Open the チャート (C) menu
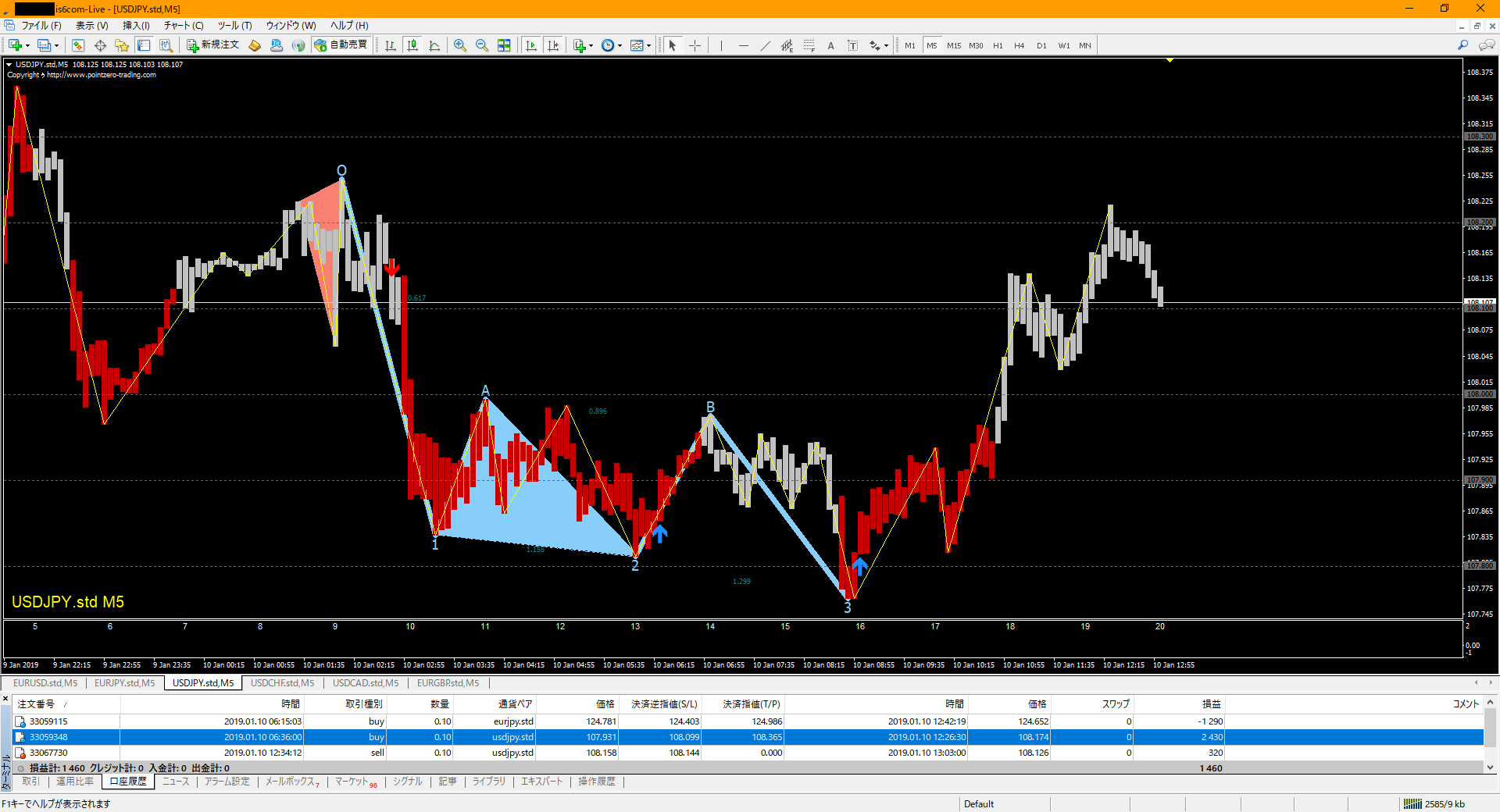This screenshot has width=1500, height=812. [x=183, y=26]
